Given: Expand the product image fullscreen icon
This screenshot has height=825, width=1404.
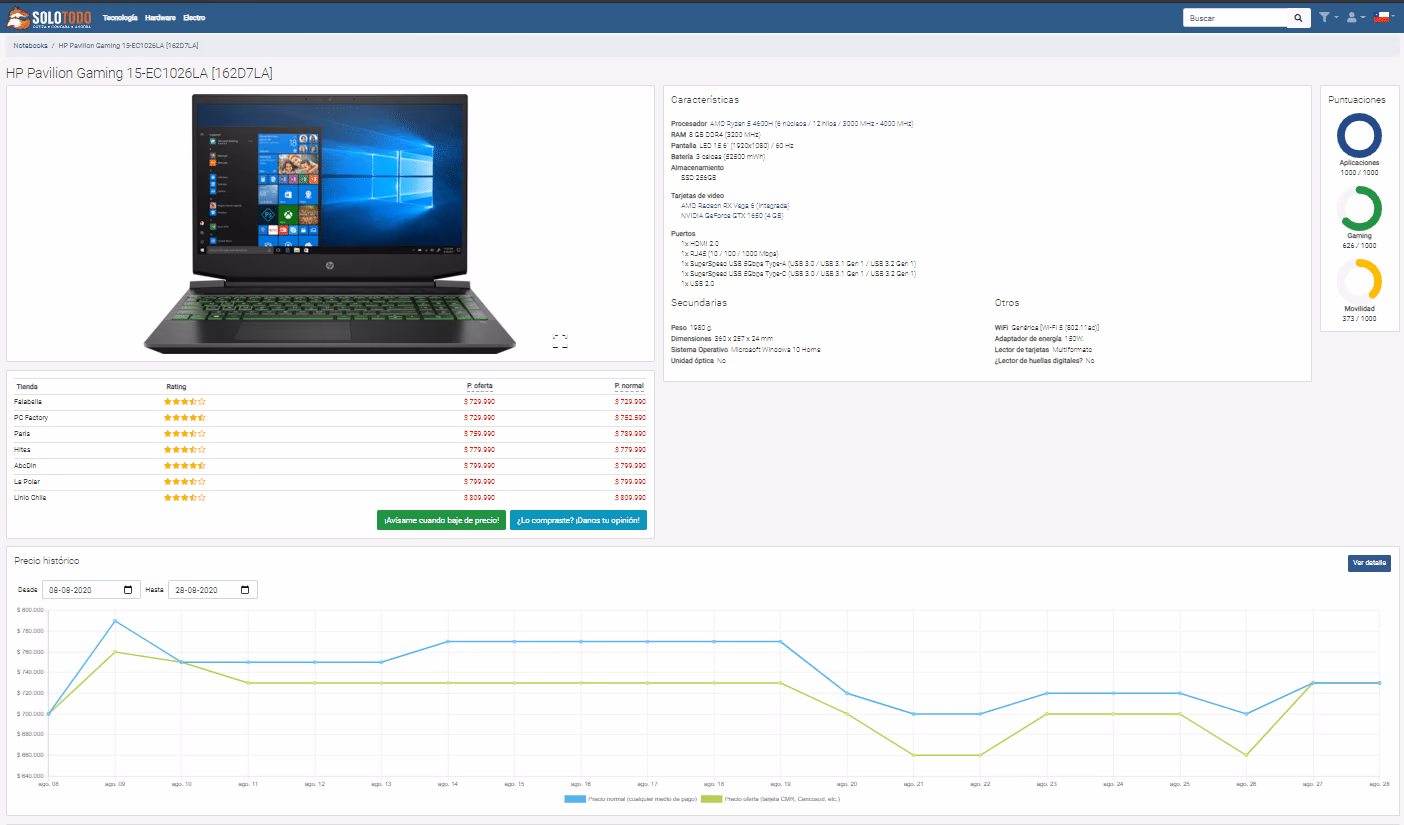Looking at the screenshot, I should [560, 341].
